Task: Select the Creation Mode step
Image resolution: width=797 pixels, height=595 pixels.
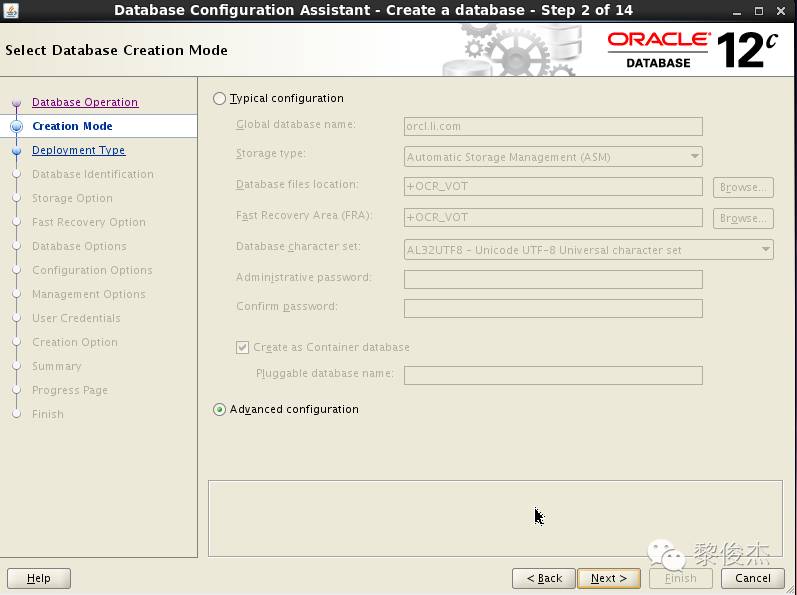Action: pyautogui.click(x=72, y=126)
